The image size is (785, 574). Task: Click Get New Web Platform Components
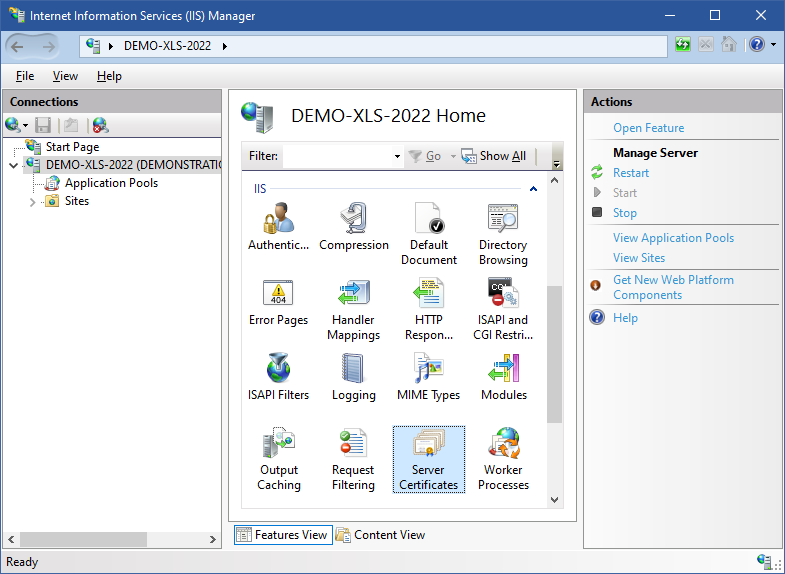point(673,287)
